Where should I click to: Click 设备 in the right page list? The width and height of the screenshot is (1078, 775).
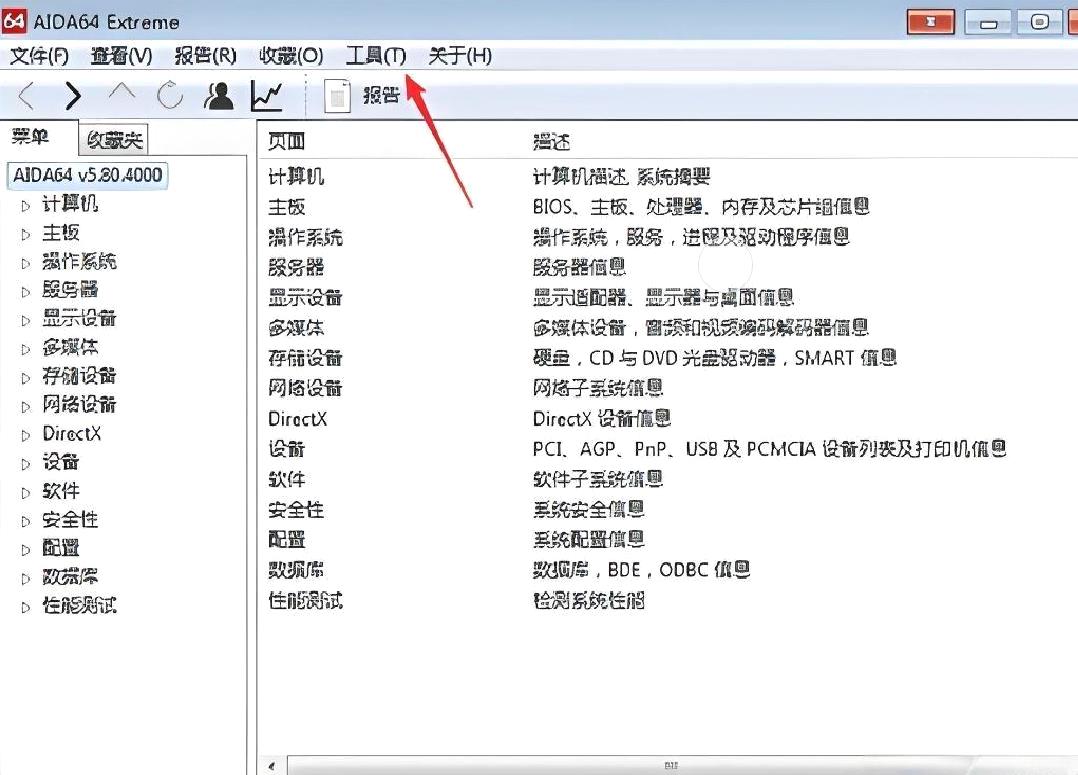[287, 449]
